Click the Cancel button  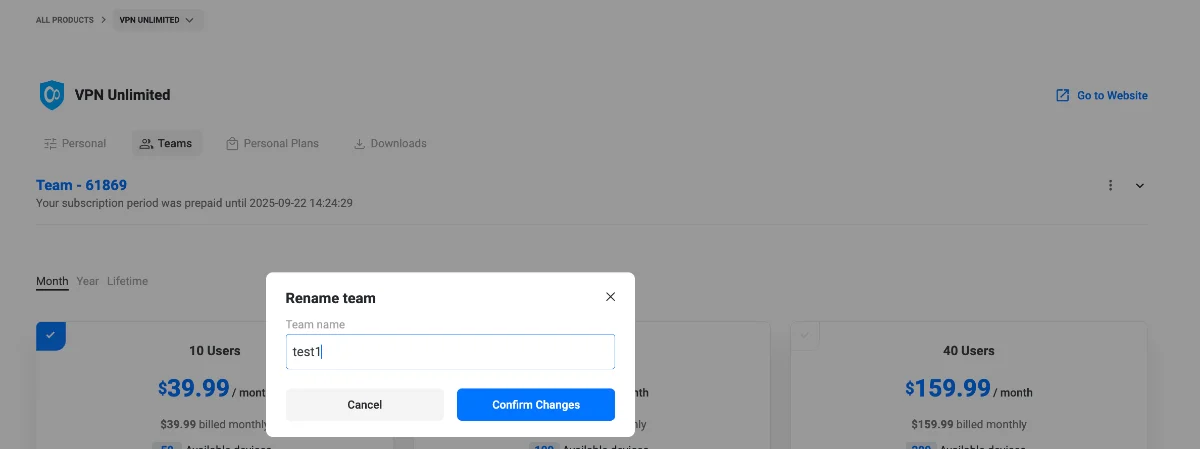[x=364, y=405]
